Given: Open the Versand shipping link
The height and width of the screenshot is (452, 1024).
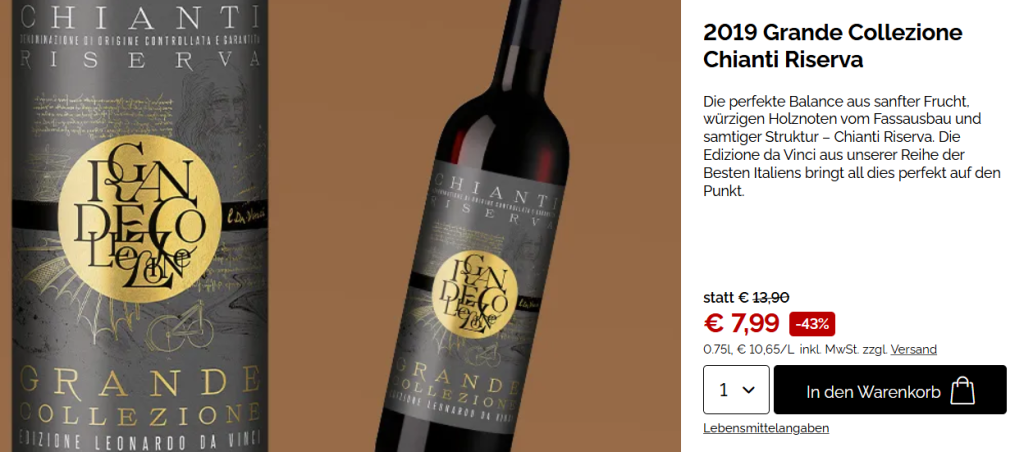Looking at the screenshot, I should (x=914, y=349).
